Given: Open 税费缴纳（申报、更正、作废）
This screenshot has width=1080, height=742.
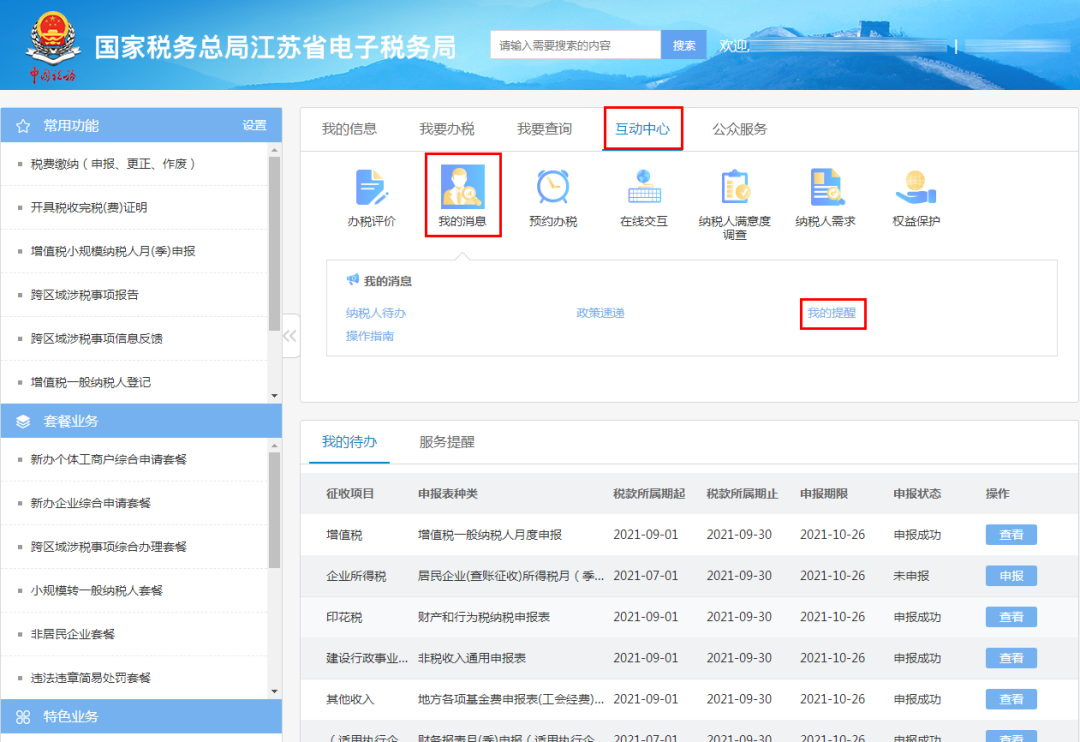Looking at the screenshot, I should [x=113, y=164].
